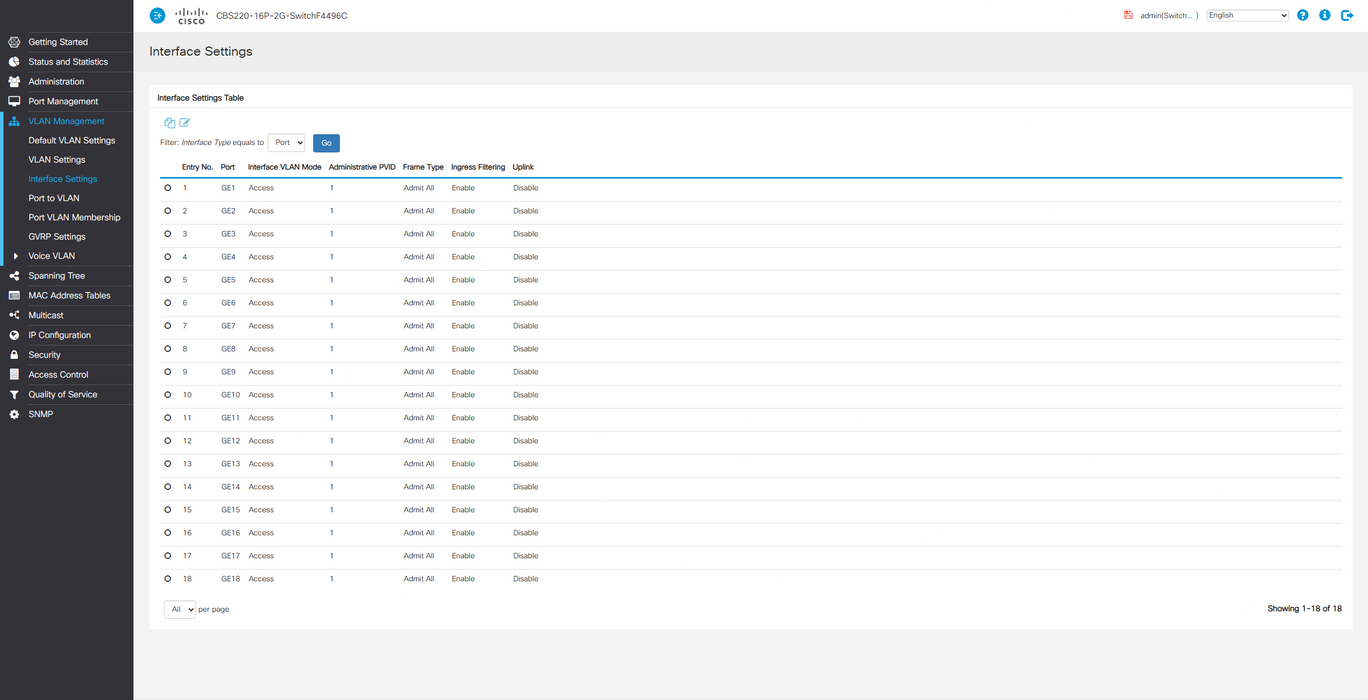1368x700 pixels.
Task: Collapse the navigation sidebar toggle icon
Action: click(157, 15)
